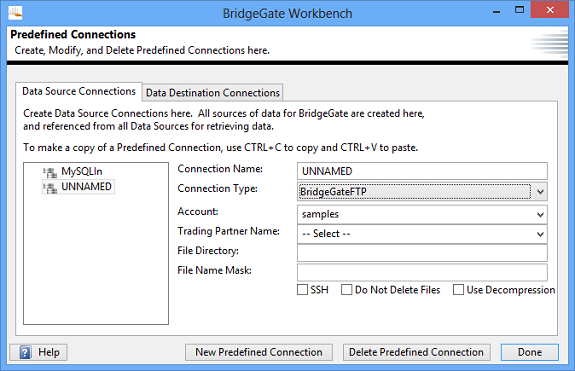The image size is (575, 371).
Task: Click the 'File Name Mask:' label
Action: click(x=215, y=271)
